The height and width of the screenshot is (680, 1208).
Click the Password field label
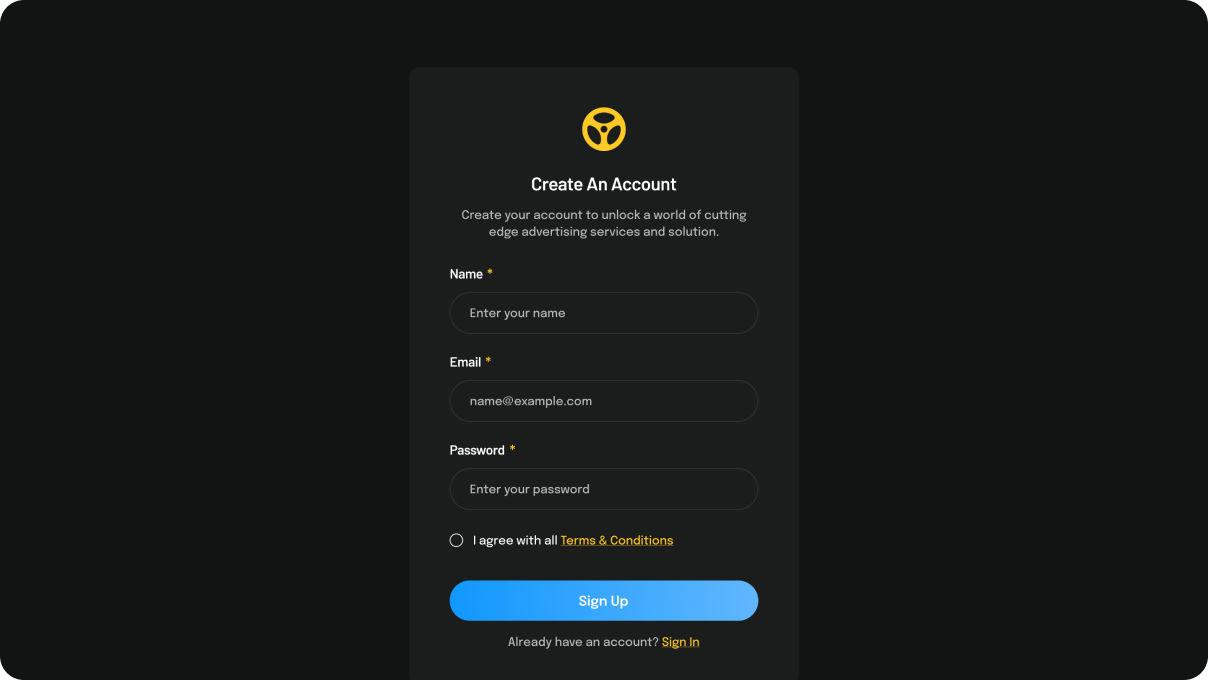click(x=477, y=450)
